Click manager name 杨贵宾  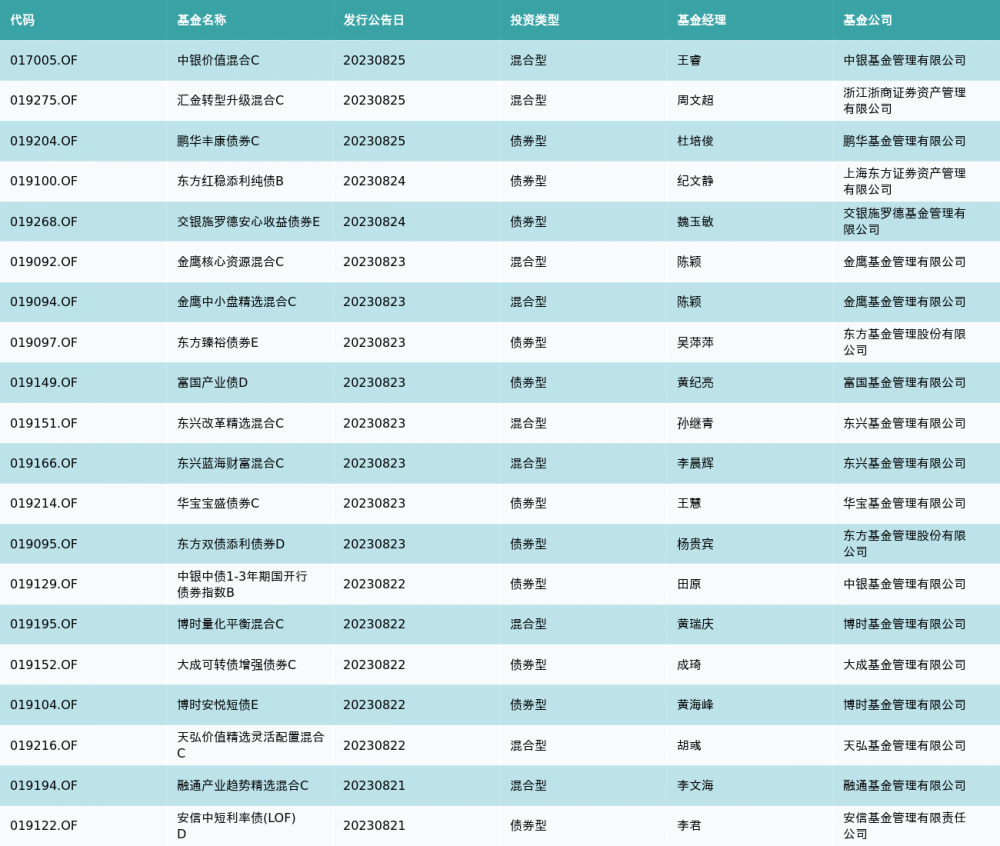point(695,544)
